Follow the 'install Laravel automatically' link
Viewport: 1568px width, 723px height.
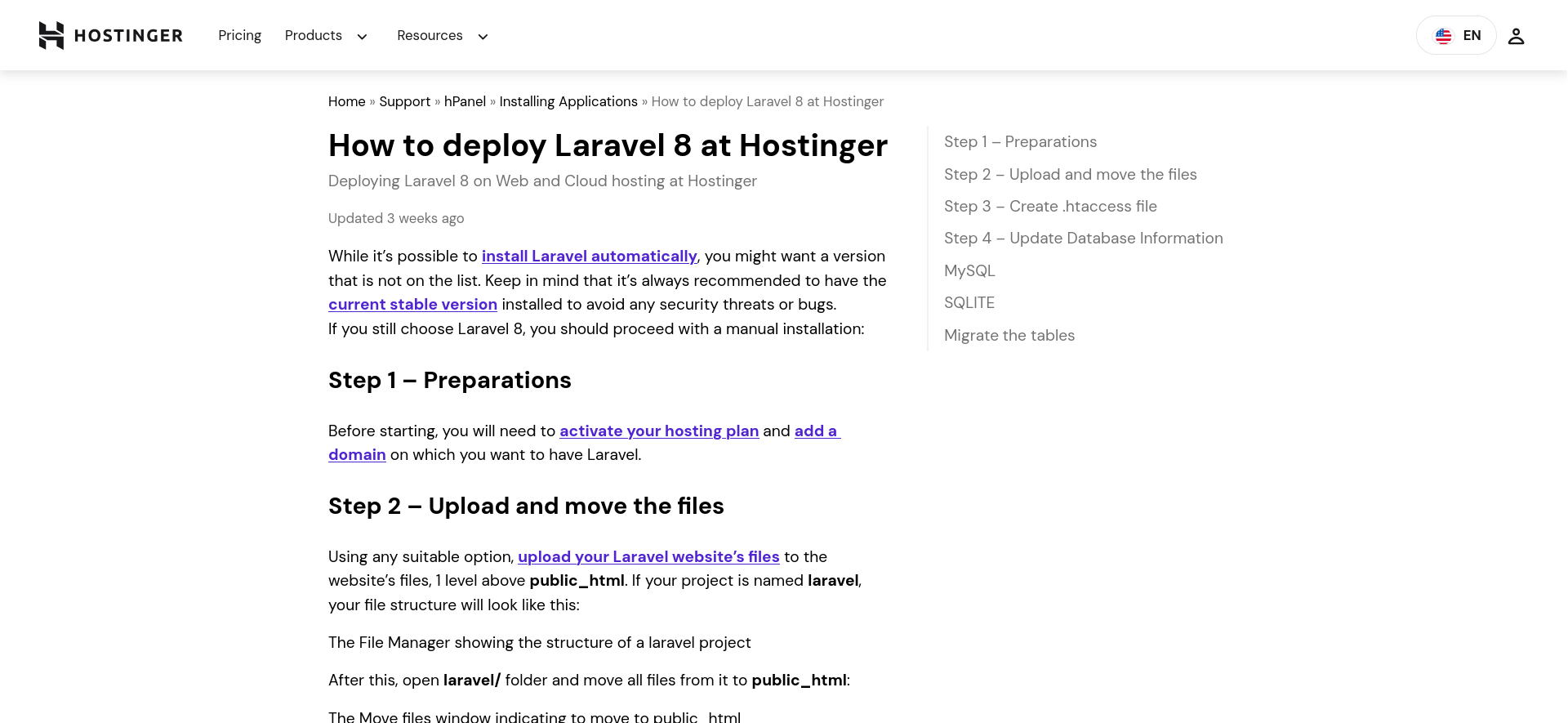(589, 256)
